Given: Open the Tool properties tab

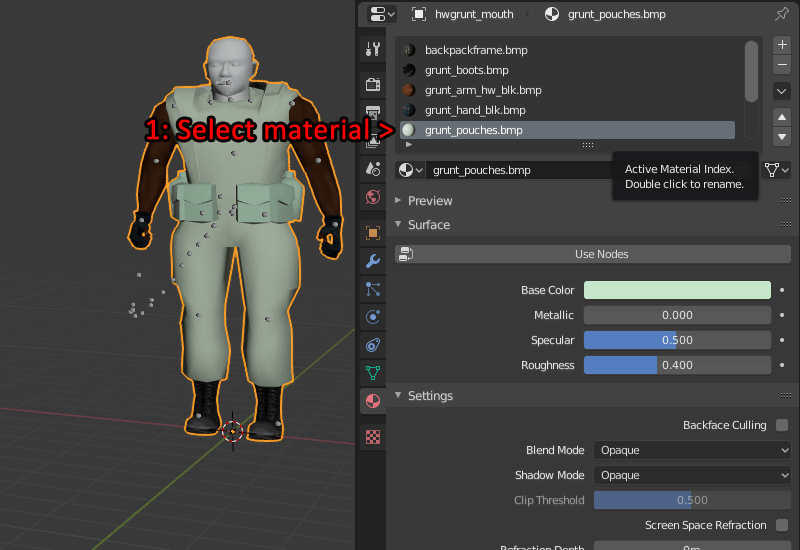Looking at the screenshot, I should point(373,49).
